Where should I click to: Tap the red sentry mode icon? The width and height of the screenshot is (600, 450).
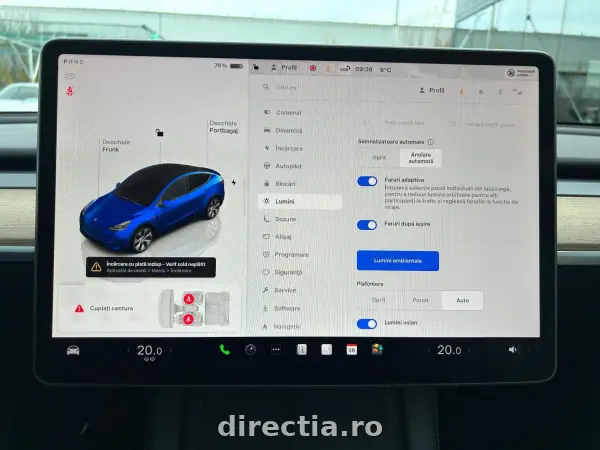[313, 68]
